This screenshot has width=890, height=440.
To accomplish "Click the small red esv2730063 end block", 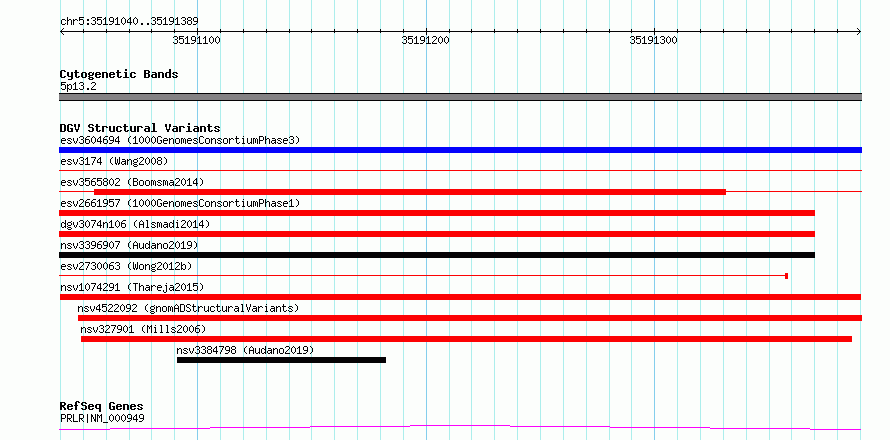I will click(x=786, y=276).
